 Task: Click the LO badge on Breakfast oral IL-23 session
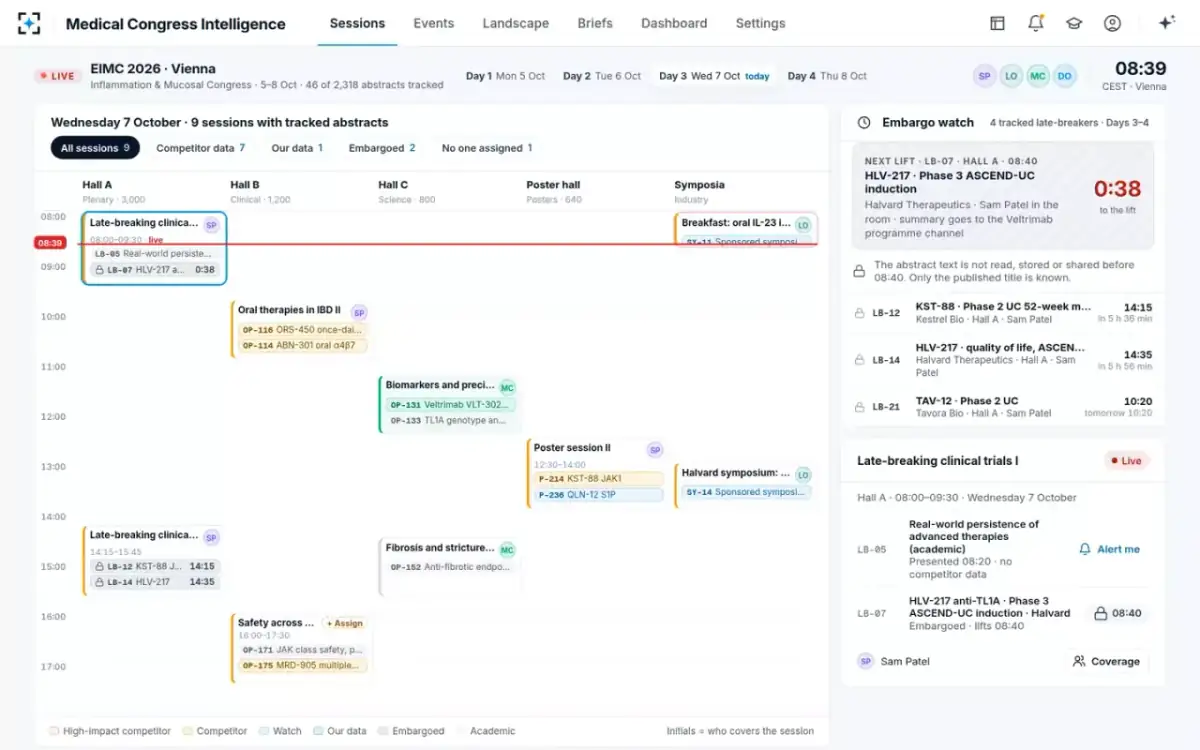[803, 225]
